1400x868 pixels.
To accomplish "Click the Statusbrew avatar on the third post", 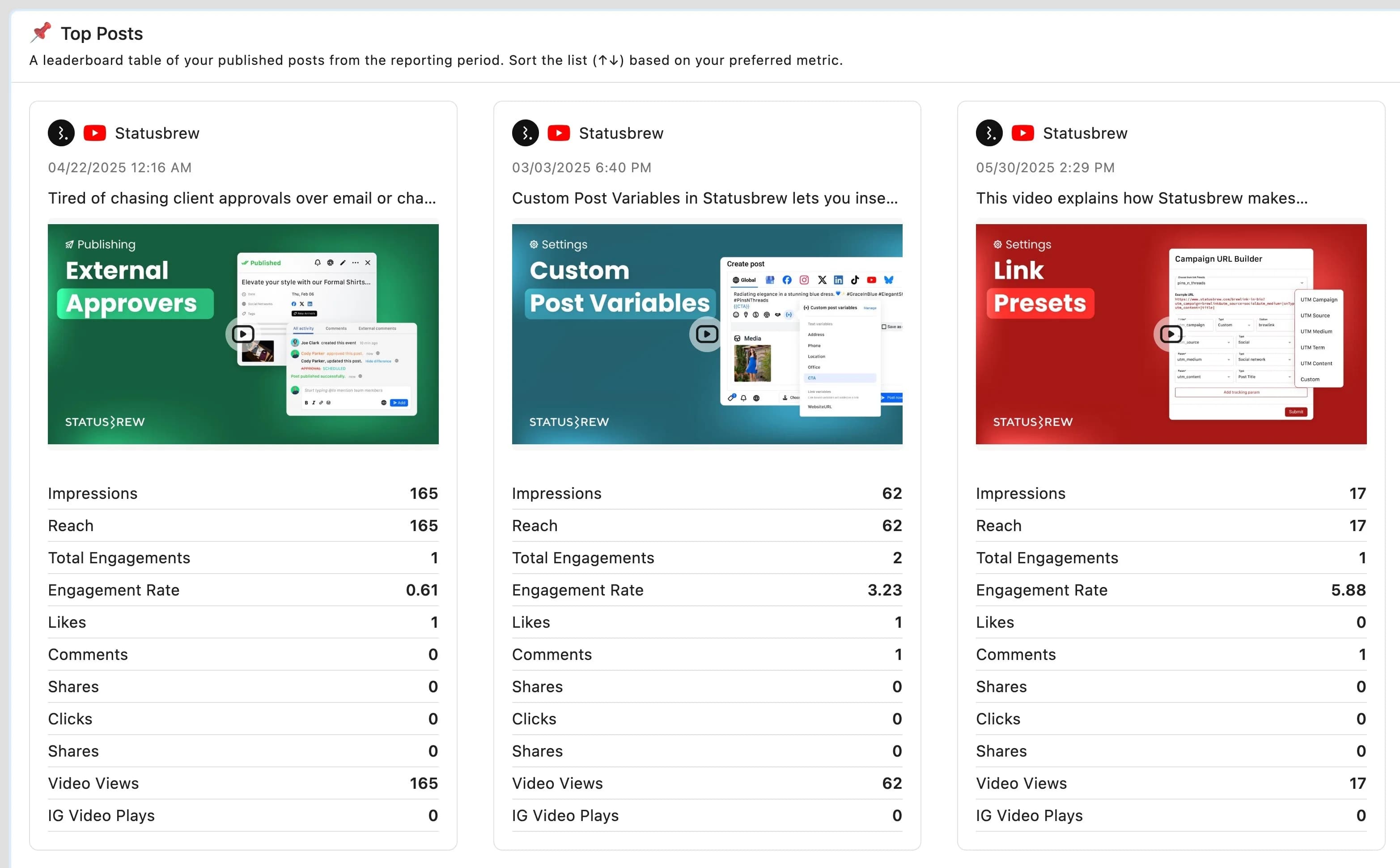I will coord(989,133).
